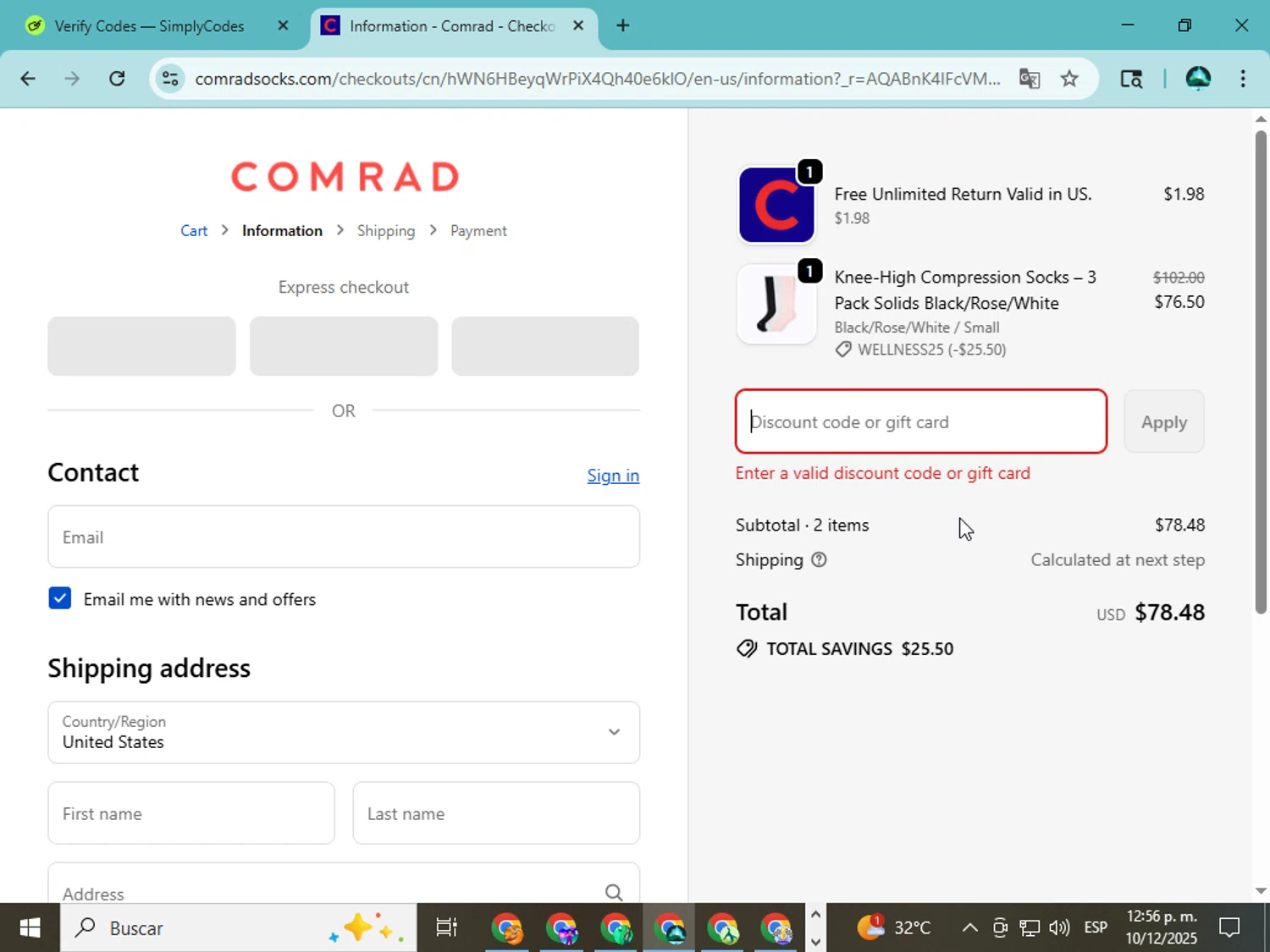The width and height of the screenshot is (1270, 952).
Task: Click the Information breadcrumb step
Action: click(x=282, y=231)
